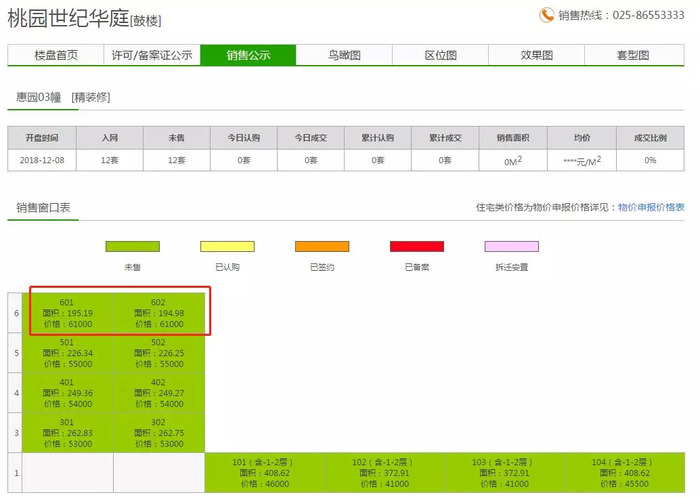Select unit 601 in the sales table
The height and width of the screenshot is (497, 700).
click(x=68, y=313)
